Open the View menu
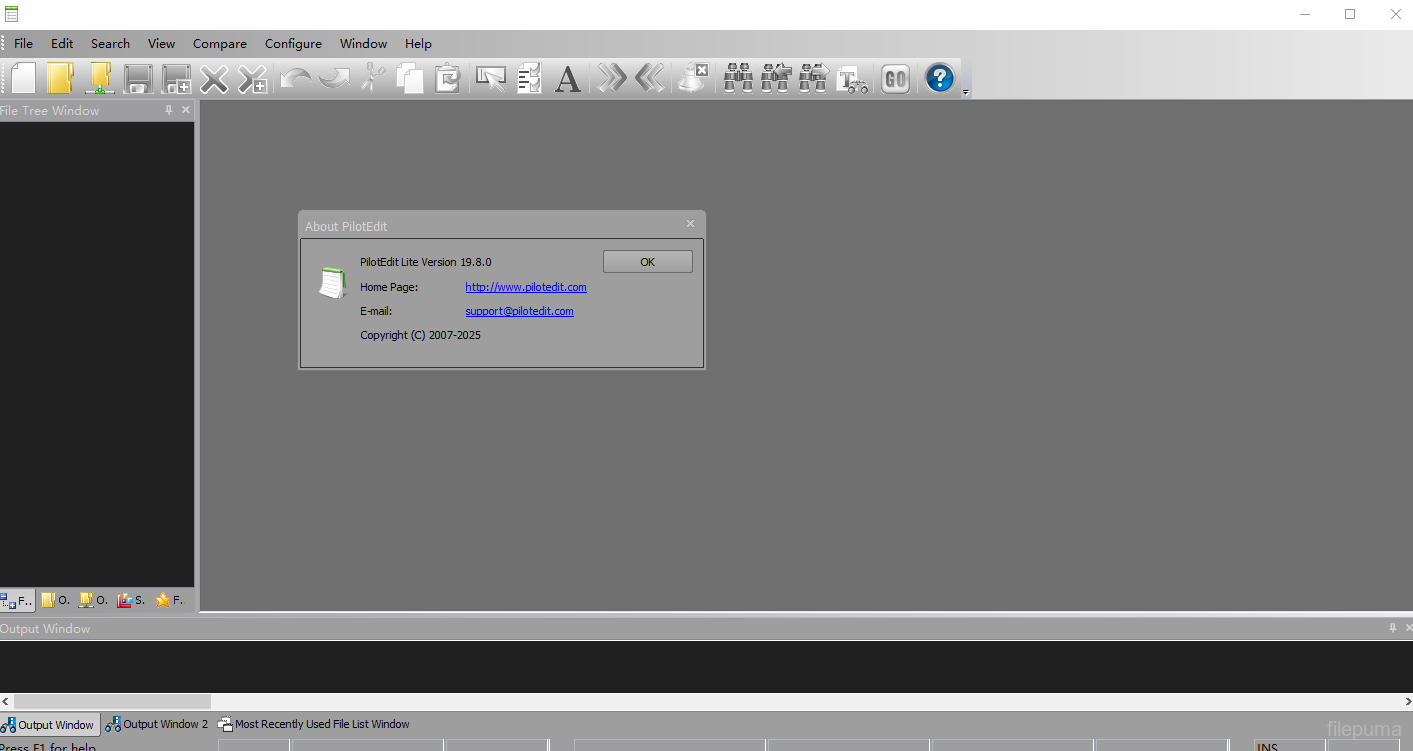The image size is (1413, 751). pyautogui.click(x=161, y=44)
